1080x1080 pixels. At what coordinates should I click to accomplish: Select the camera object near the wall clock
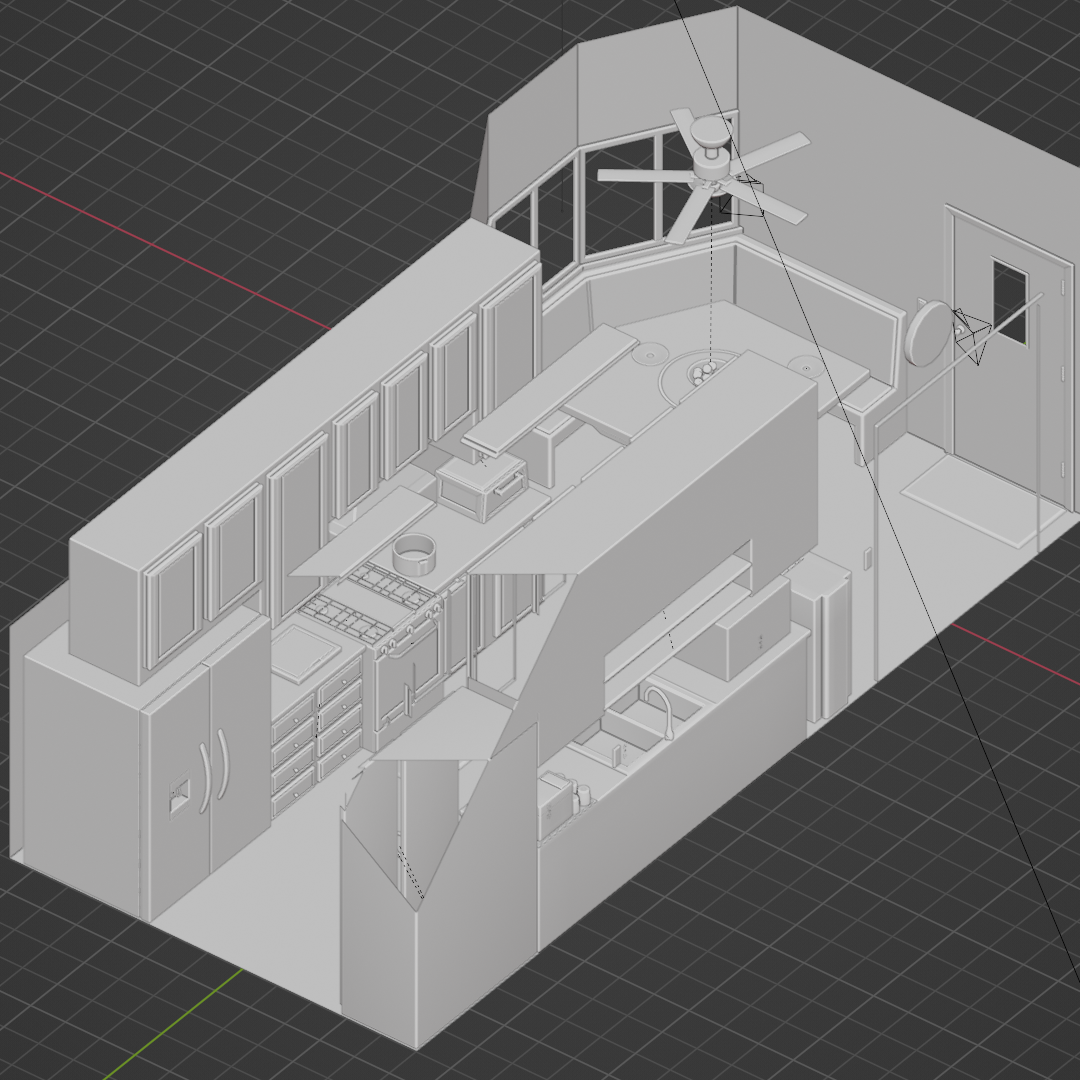[x=973, y=335]
